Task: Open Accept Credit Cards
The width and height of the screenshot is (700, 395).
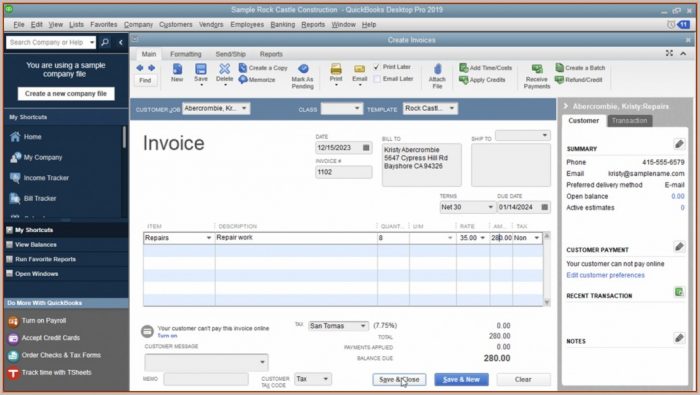Action: click(44, 338)
